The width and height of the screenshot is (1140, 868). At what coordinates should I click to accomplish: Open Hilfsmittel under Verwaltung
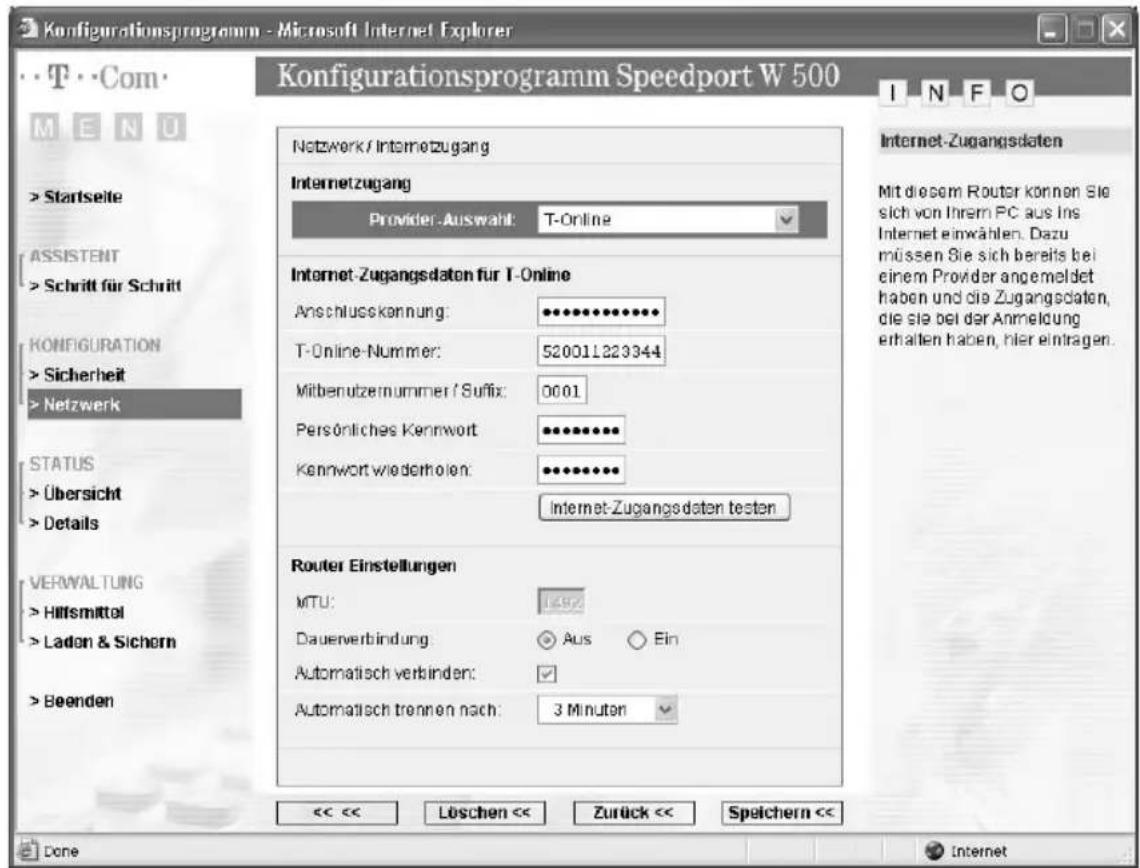[x=77, y=612]
